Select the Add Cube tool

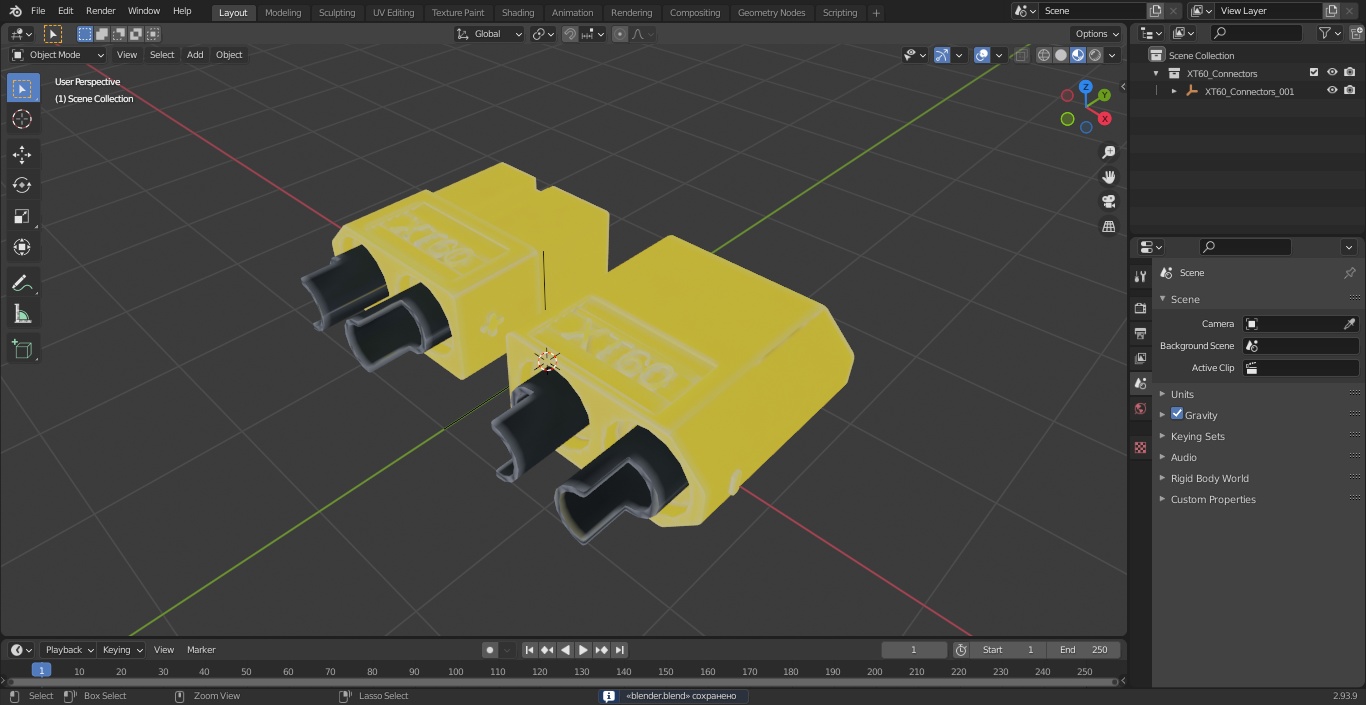click(22, 349)
